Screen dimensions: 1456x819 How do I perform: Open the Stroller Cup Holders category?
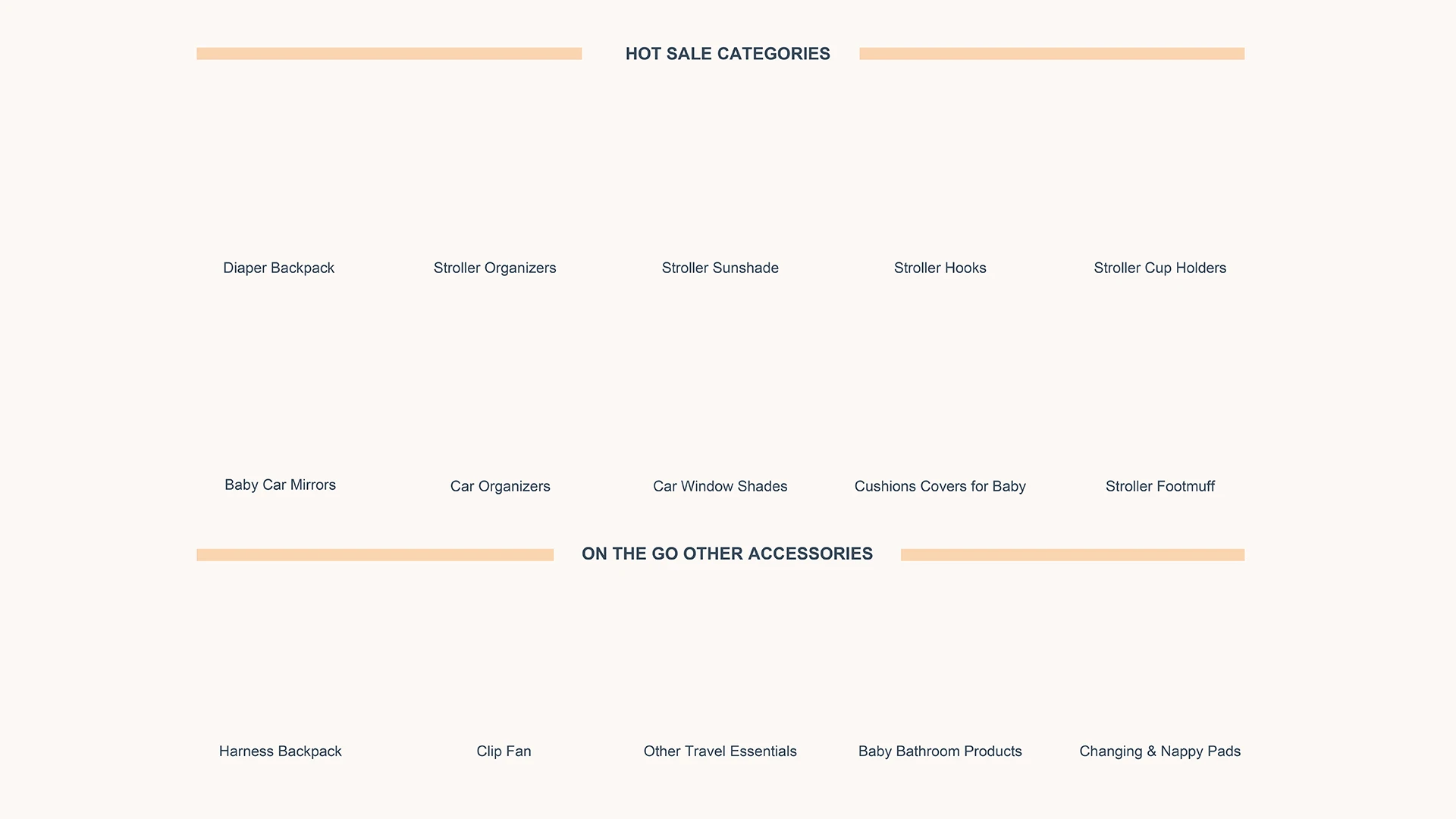tap(1159, 268)
